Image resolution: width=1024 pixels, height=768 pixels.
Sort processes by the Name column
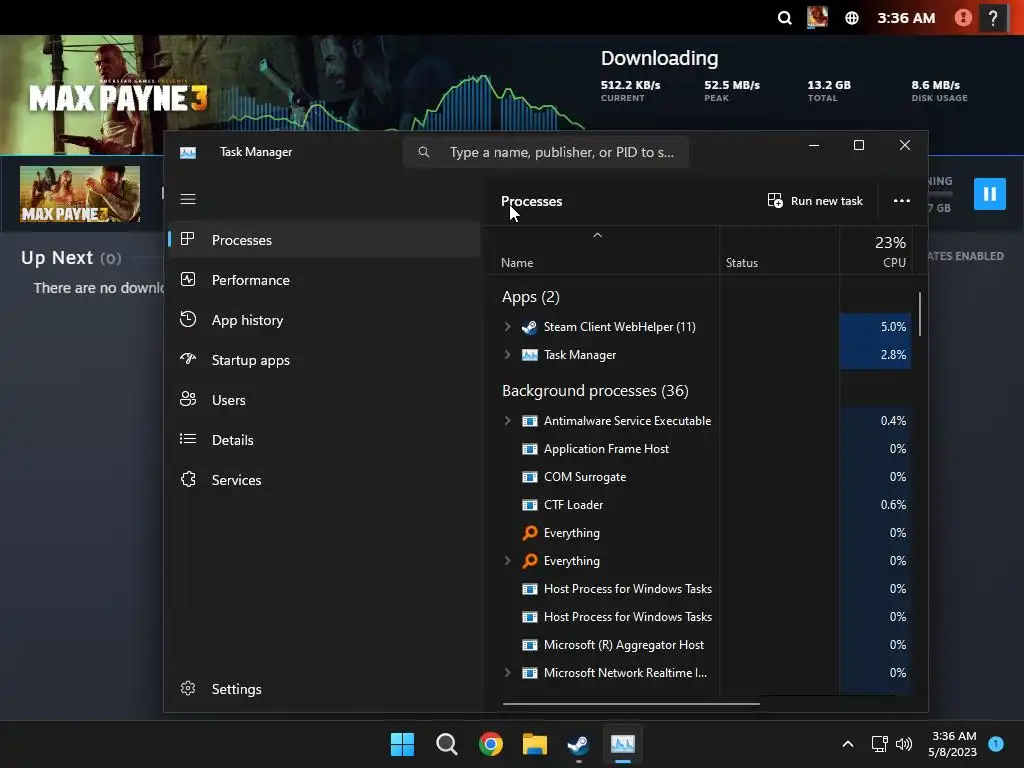[x=517, y=263]
